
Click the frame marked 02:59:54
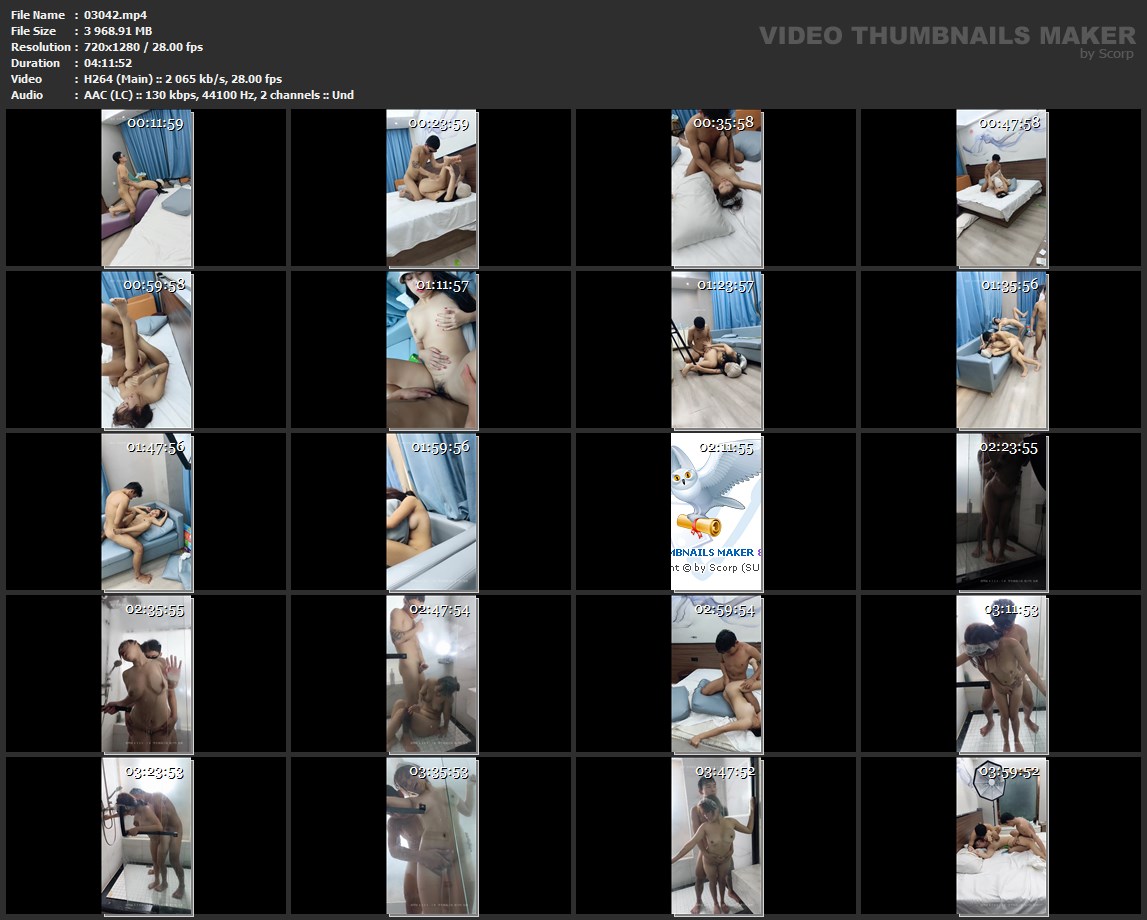(x=716, y=674)
